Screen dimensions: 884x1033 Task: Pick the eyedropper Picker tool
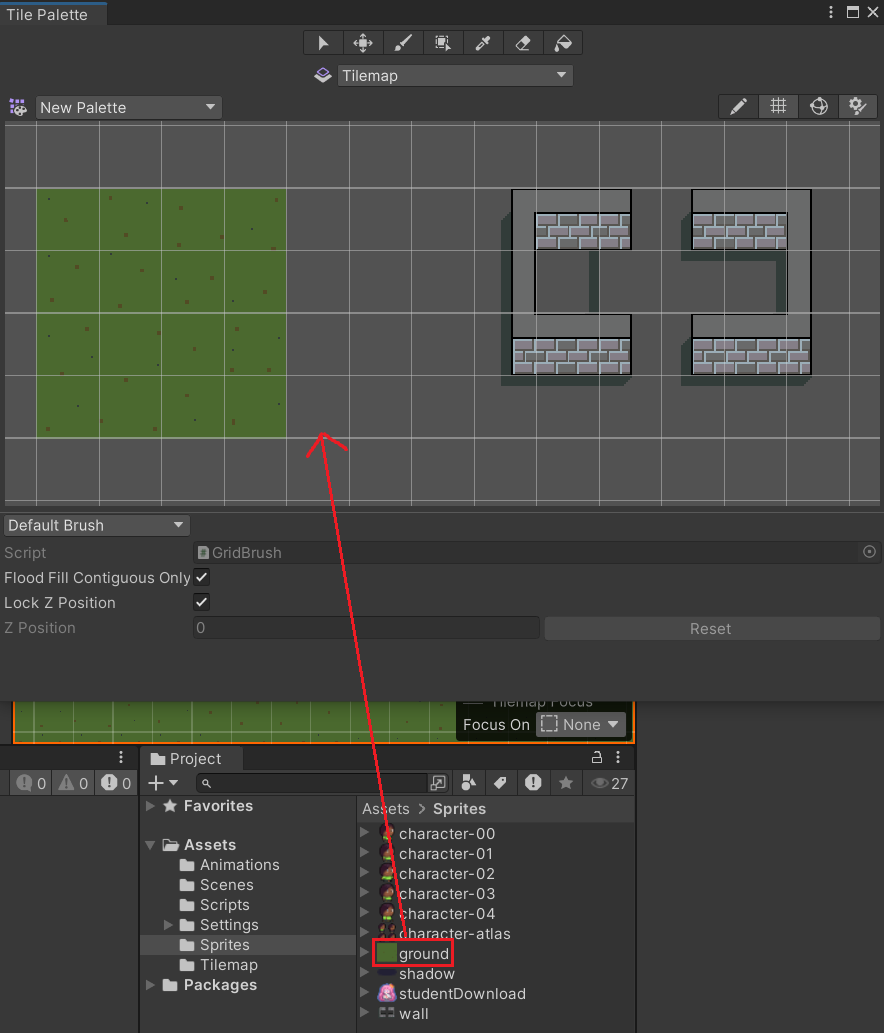[x=483, y=43]
